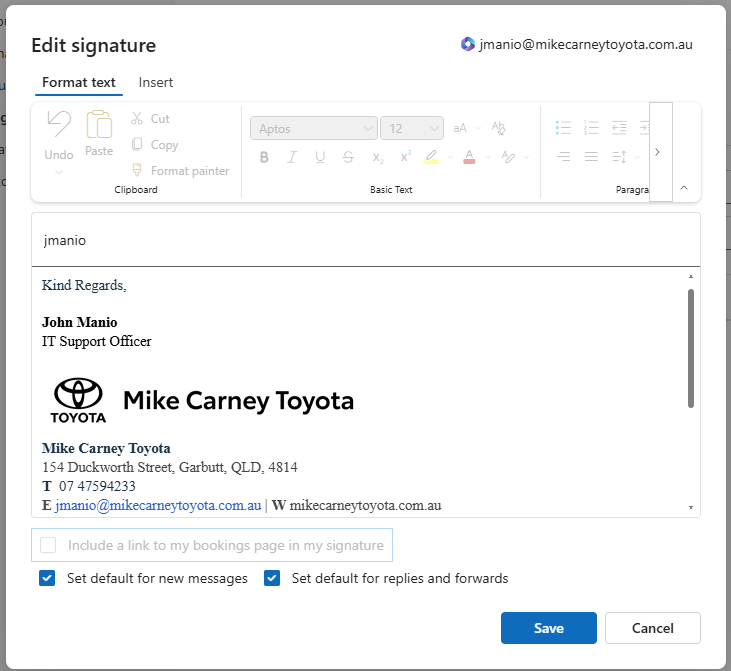
Task: Click the Paste clipboard icon
Action: pos(99,126)
